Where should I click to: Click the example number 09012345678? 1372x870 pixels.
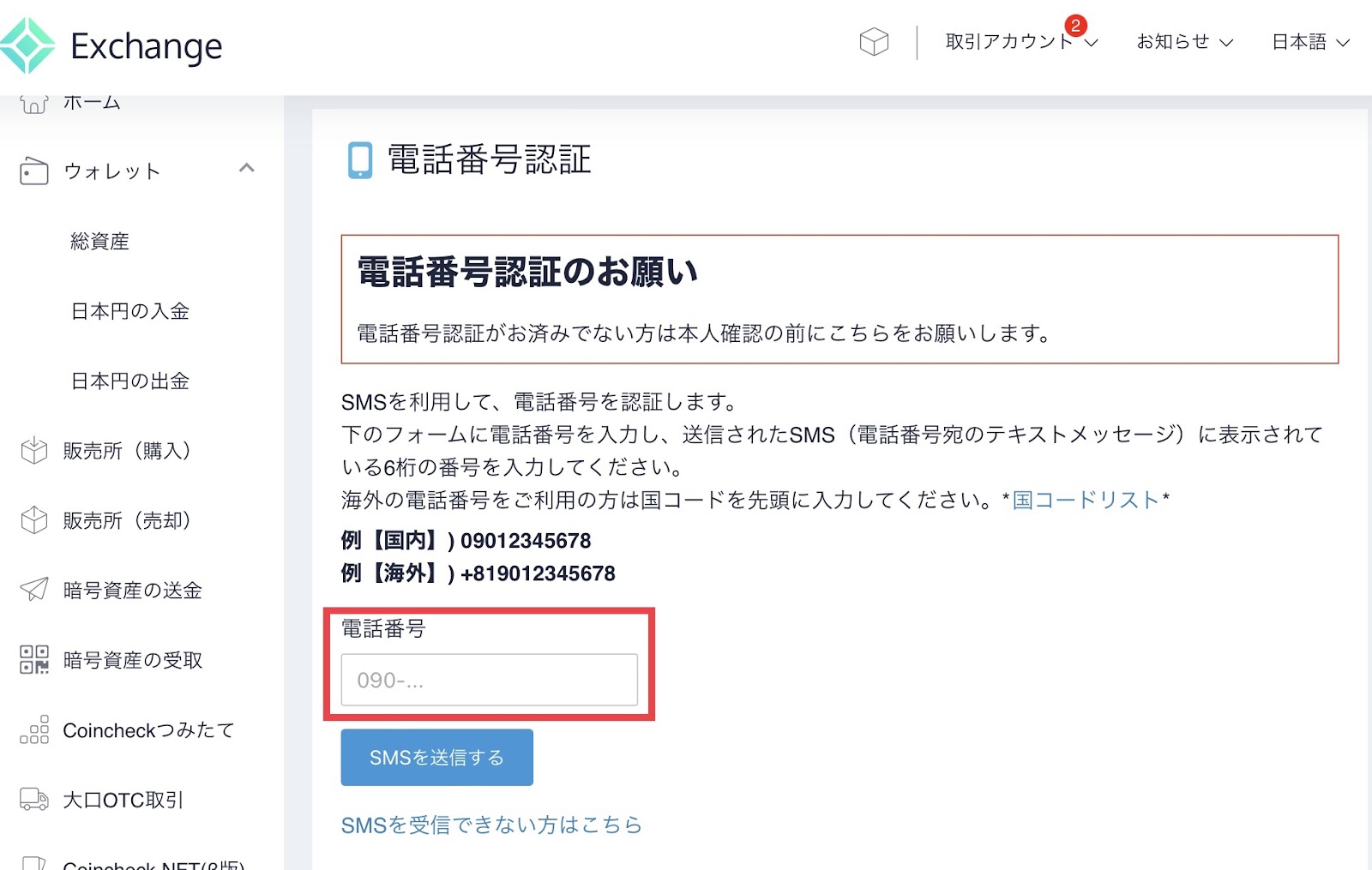pyautogui.click(x=526, y=541)
